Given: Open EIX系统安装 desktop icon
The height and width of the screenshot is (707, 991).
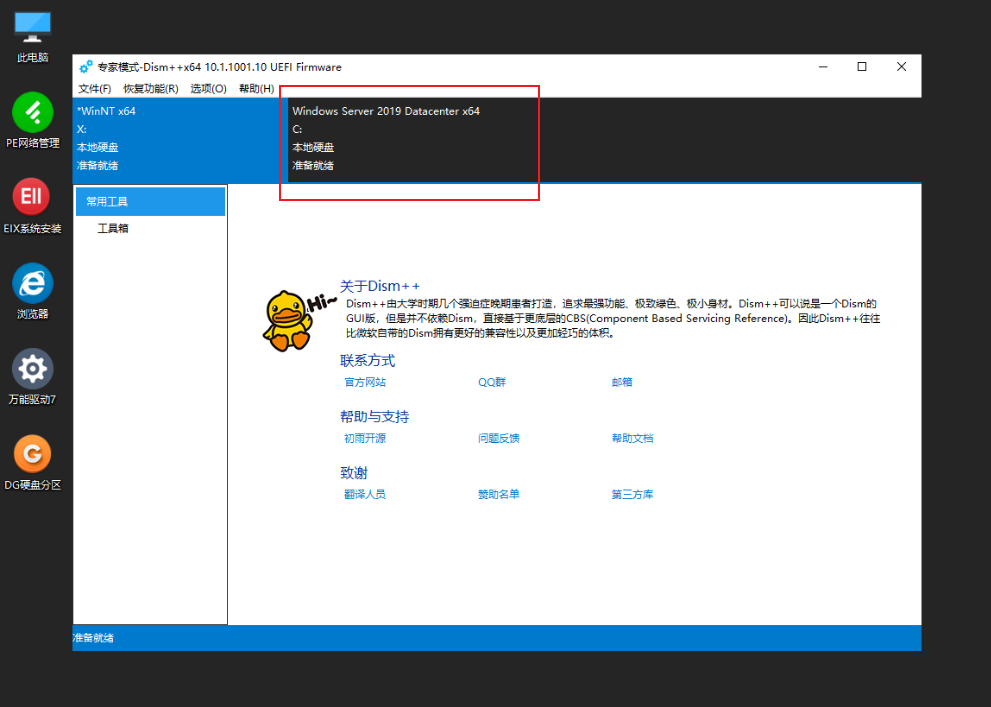Looking at the screenshot, I should [32, 206].
